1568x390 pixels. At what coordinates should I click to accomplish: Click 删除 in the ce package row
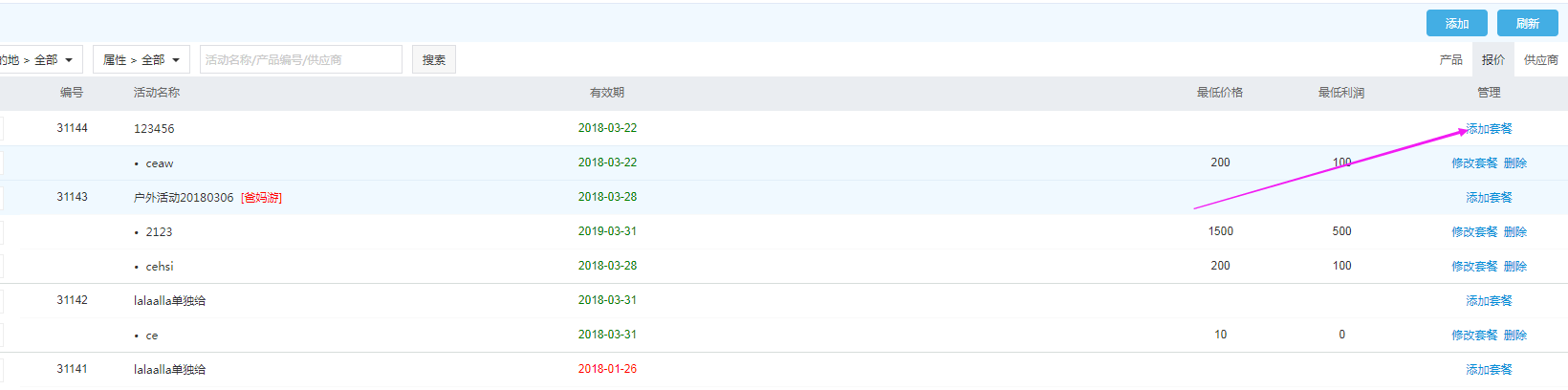pyautogui.click(x=1514, y=335)
